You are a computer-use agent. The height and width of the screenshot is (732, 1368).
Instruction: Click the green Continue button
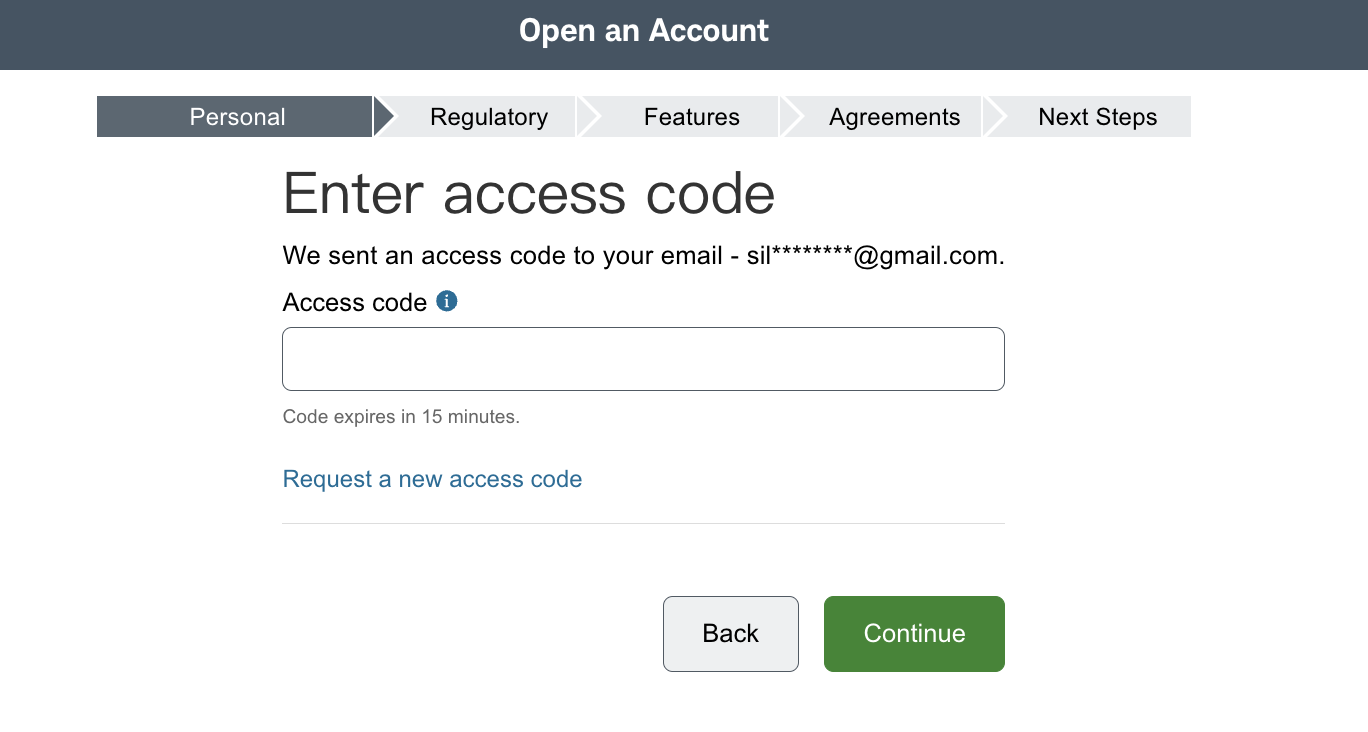click(914, 634)
